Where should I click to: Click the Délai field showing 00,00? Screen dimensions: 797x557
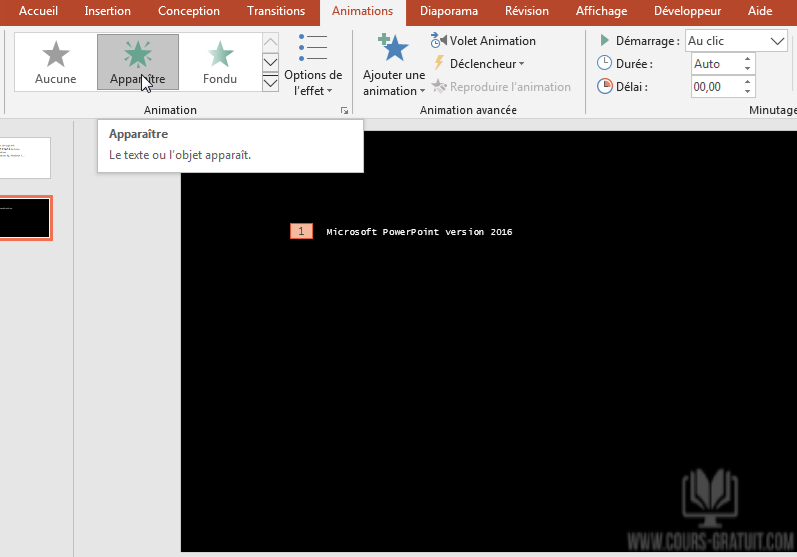(714, 87)
